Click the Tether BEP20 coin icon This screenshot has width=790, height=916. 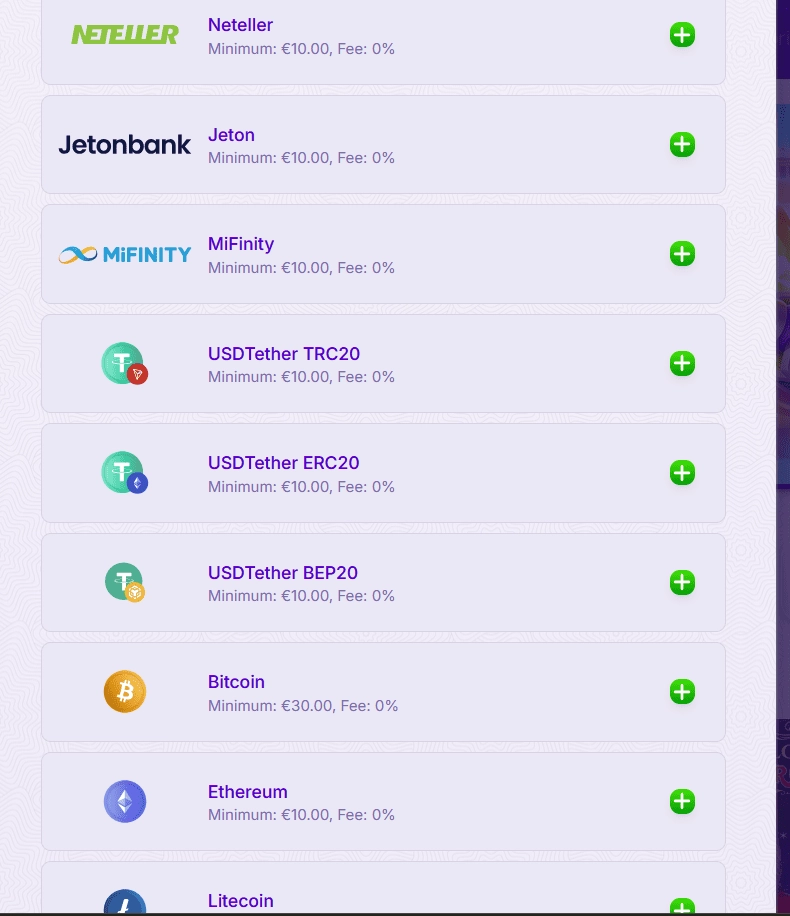tap(125, 582)
